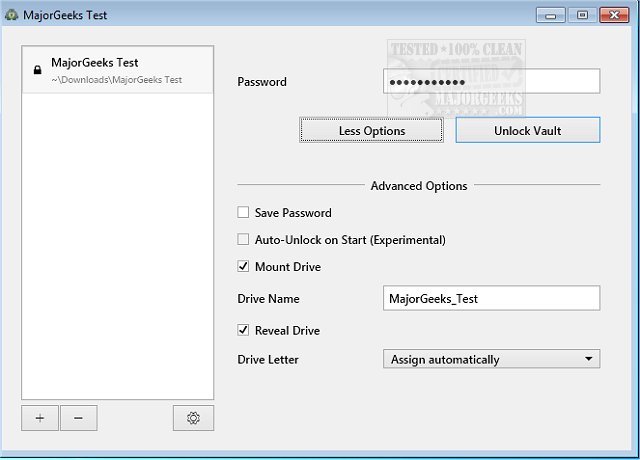Click the Advanced Options heading text
Viewport: 640px width, 460px height.
coord(419,186)
